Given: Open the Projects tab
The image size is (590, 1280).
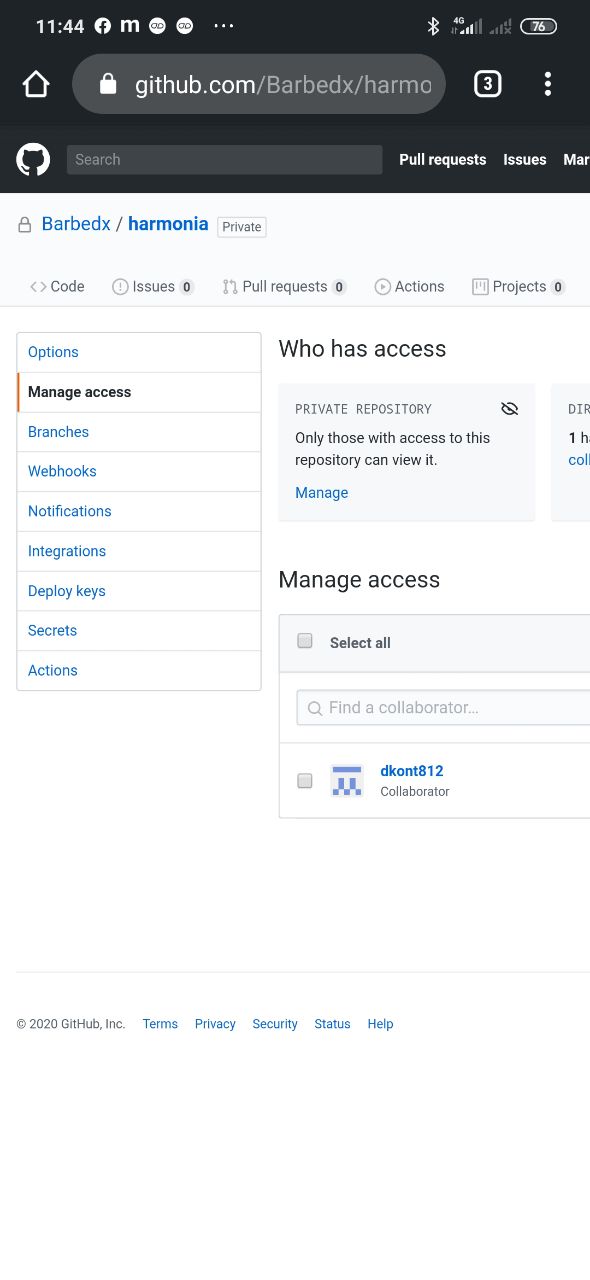Looking at the screenshot, I should 519,287.
